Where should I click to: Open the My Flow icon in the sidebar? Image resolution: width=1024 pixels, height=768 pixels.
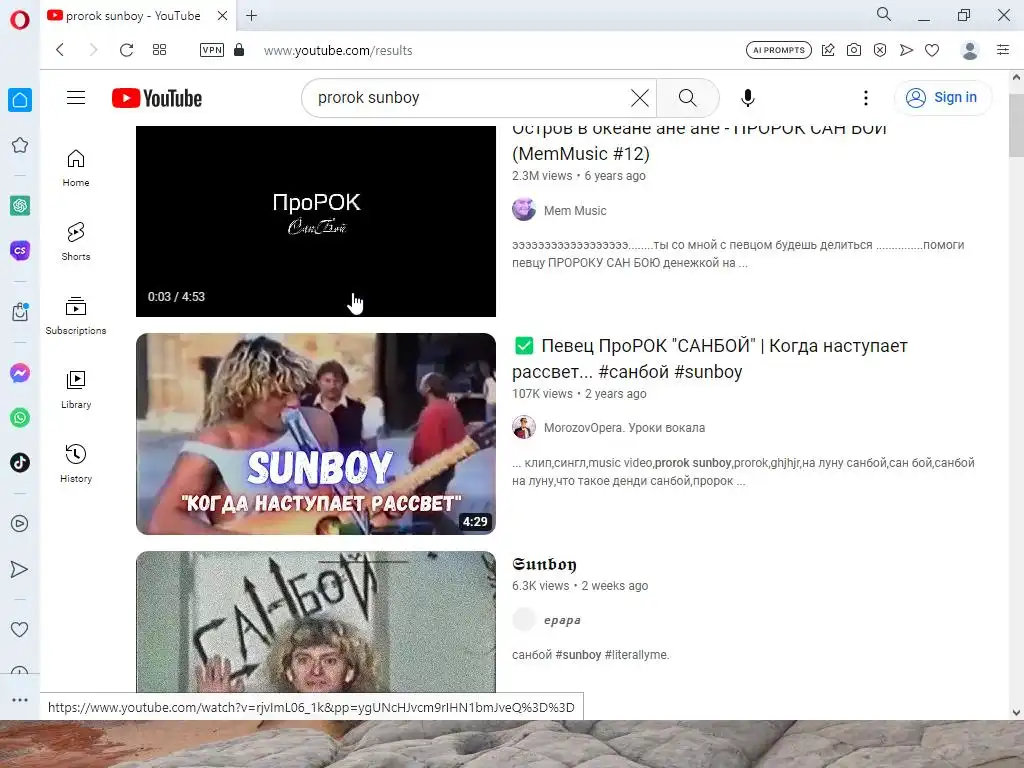[x=20, y=569]
